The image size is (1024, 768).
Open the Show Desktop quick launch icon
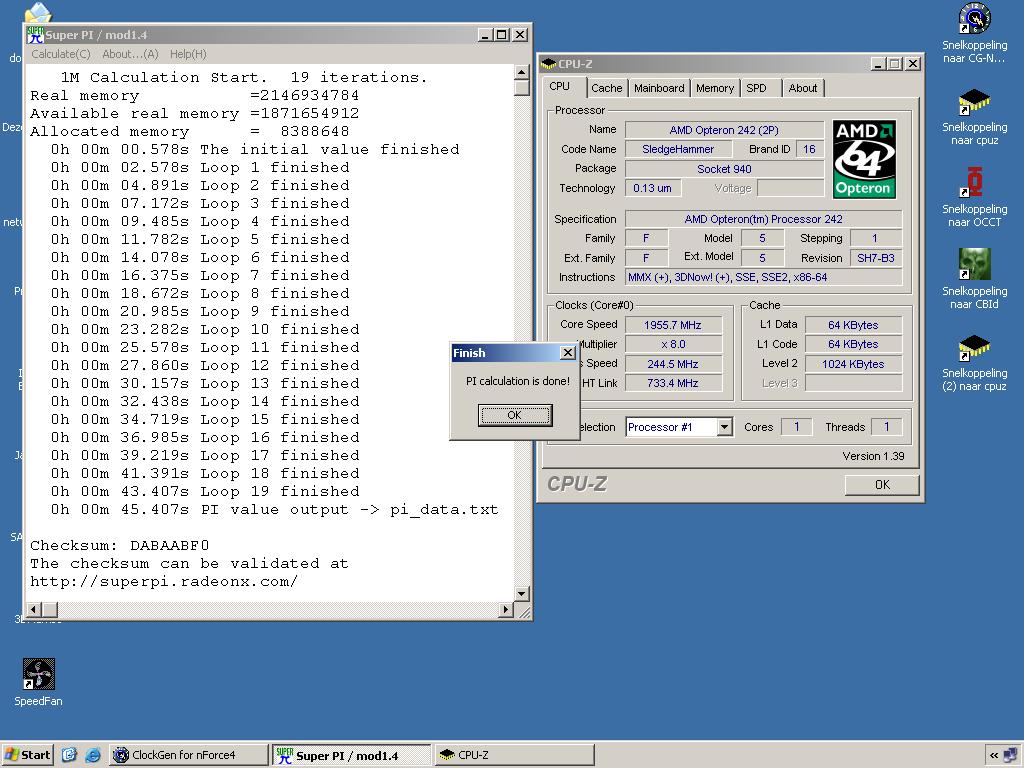(x=69, y=755)
